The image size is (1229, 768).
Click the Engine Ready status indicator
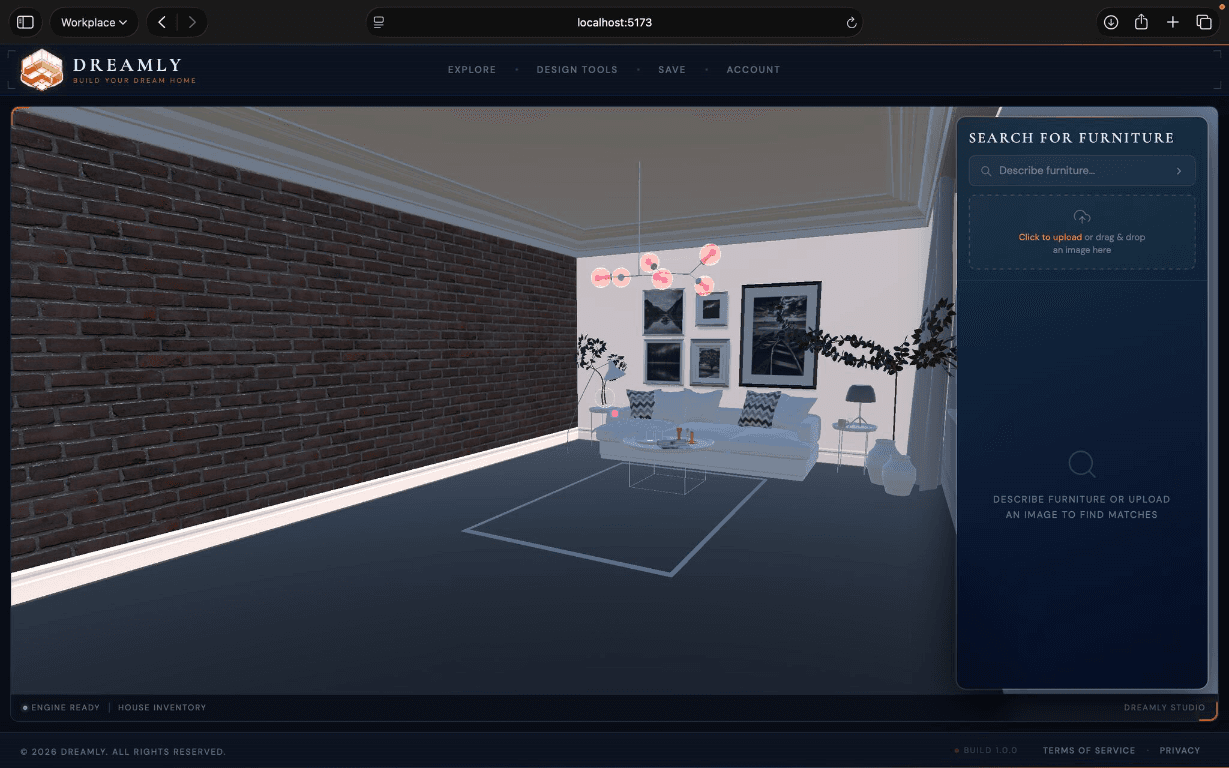point(61,707)
